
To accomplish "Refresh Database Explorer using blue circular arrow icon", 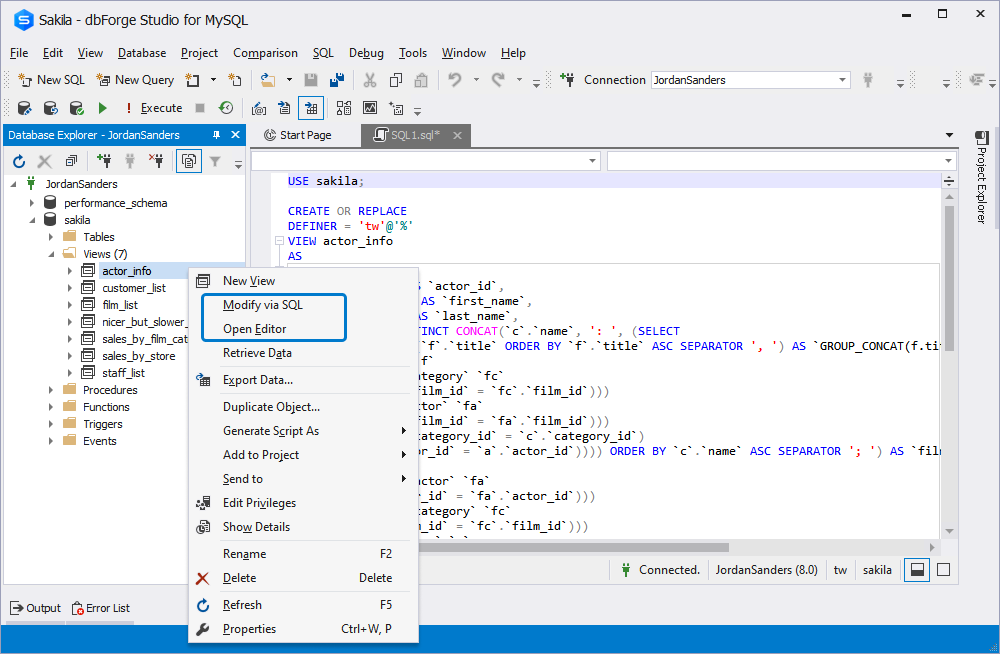I will (x=19, y=161).
